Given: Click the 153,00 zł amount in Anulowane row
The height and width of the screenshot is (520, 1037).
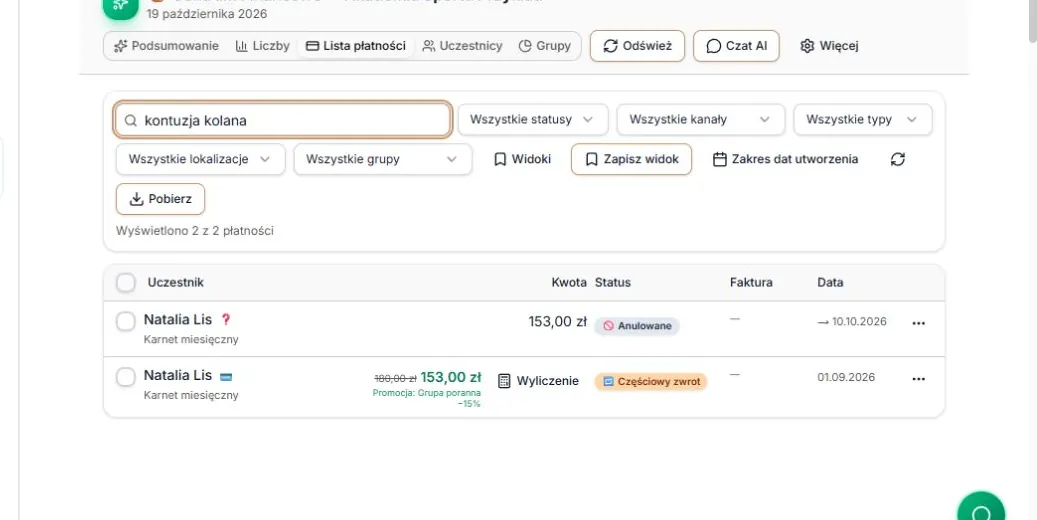Looking at the screenshot, I should pyautogui.click(x=558, y=322).
